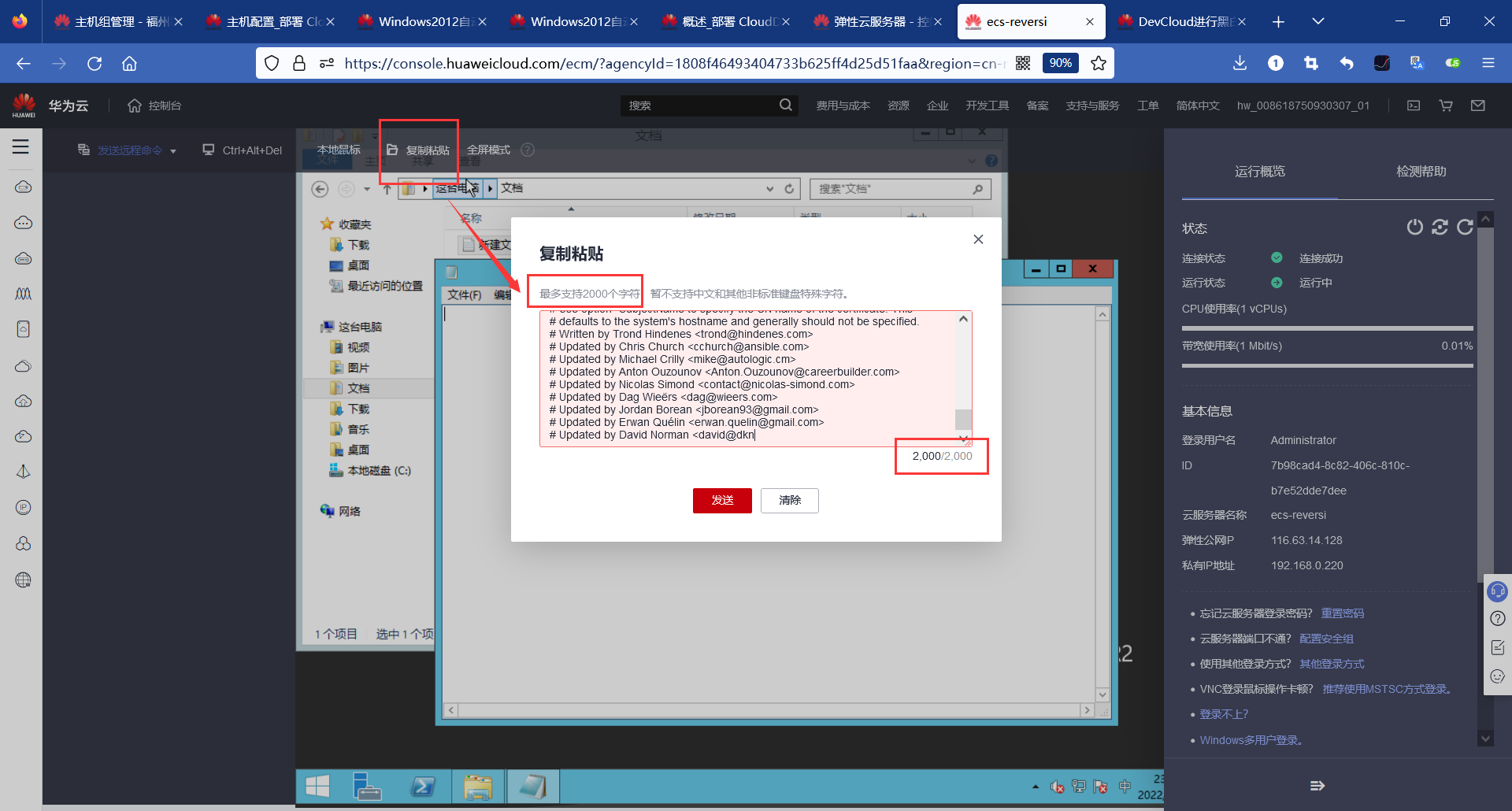Open the 工单 menu

click(x=1148, y=106)
